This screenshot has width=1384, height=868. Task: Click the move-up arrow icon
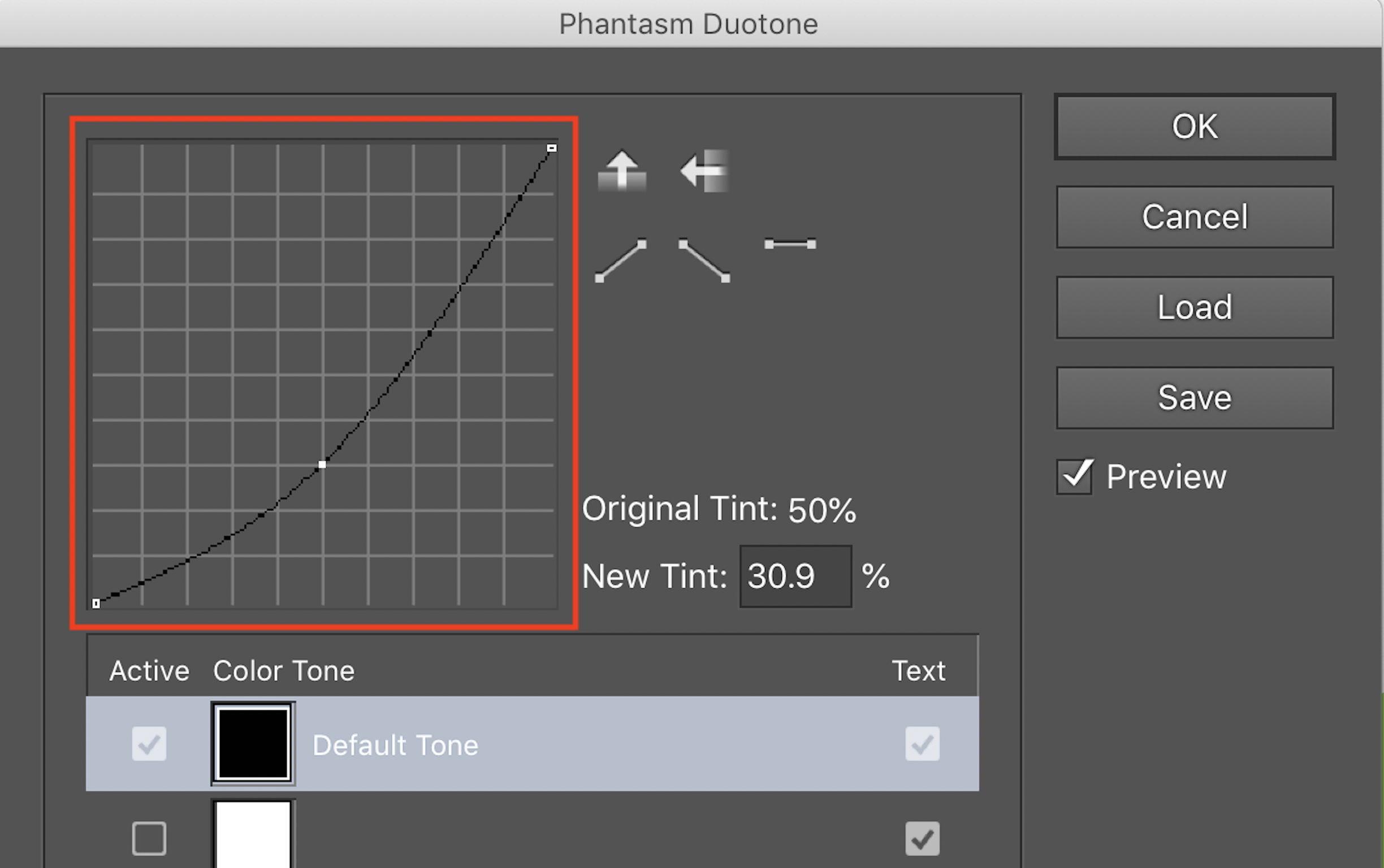(622, 171)
